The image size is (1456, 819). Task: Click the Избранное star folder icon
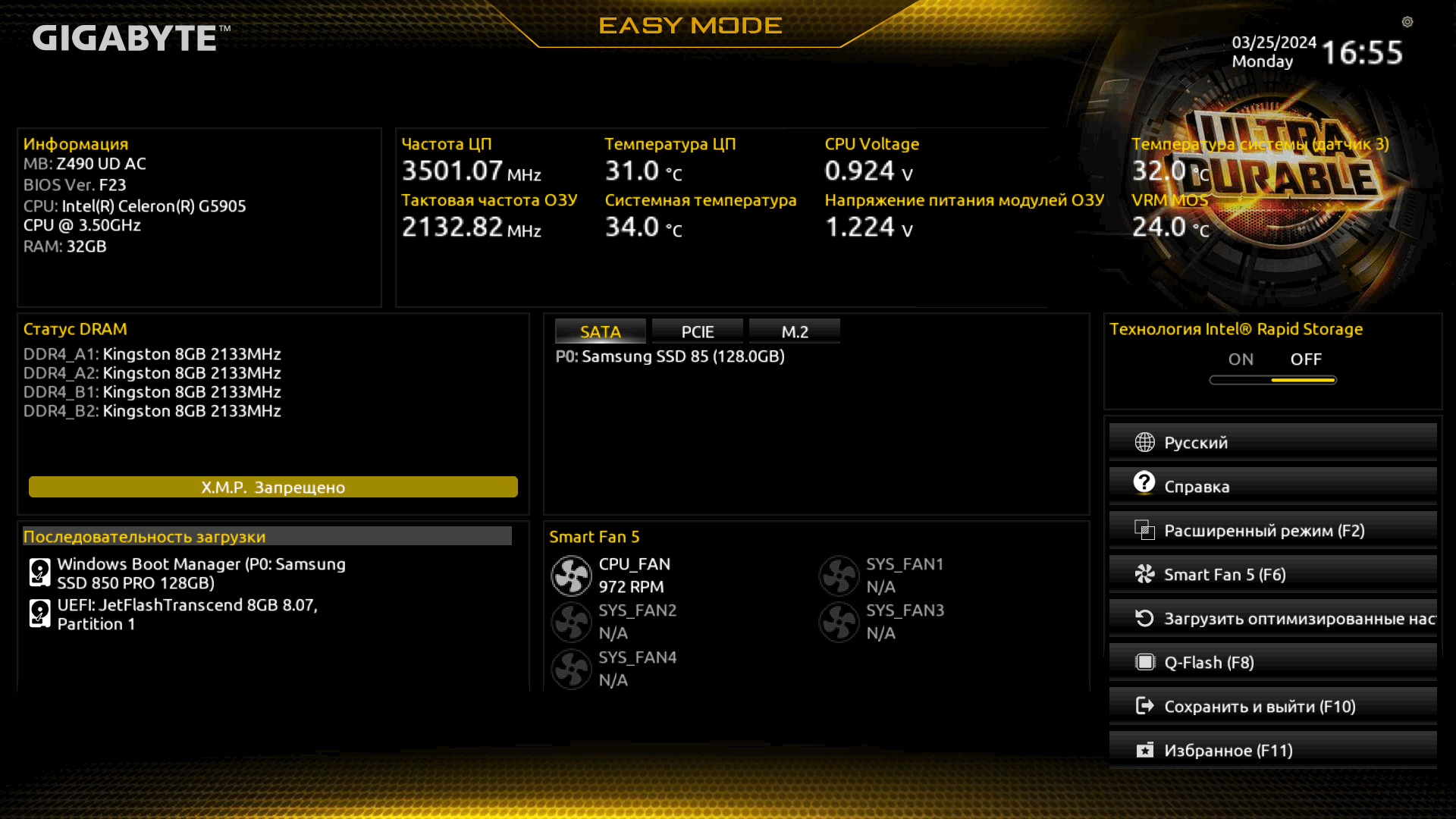1144,750
